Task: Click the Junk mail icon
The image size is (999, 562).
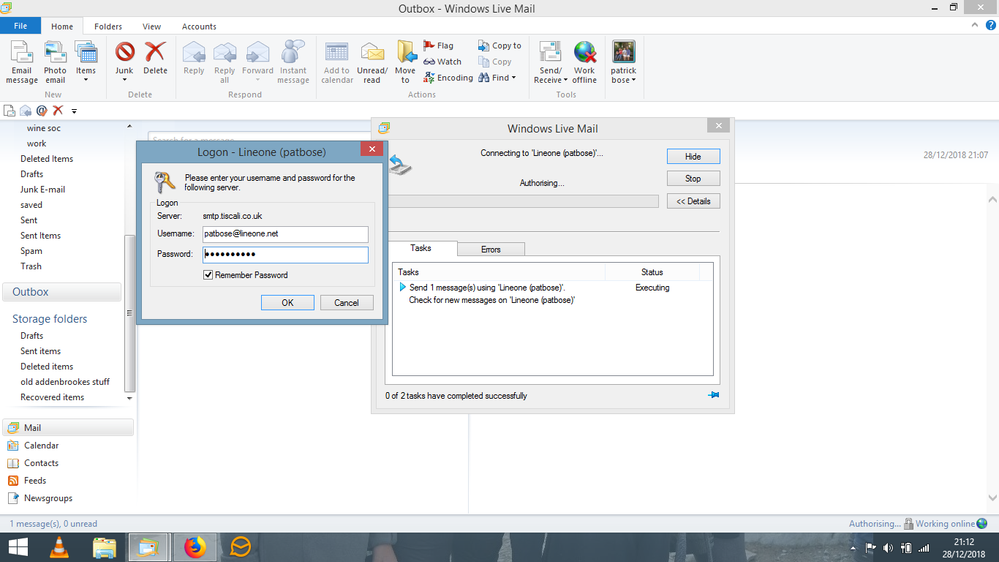Action: coord(124,54)
